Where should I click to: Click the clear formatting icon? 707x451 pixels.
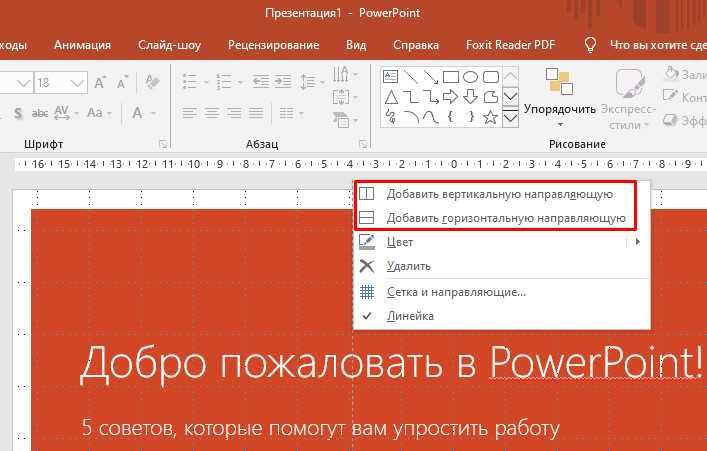coord(151,82)
